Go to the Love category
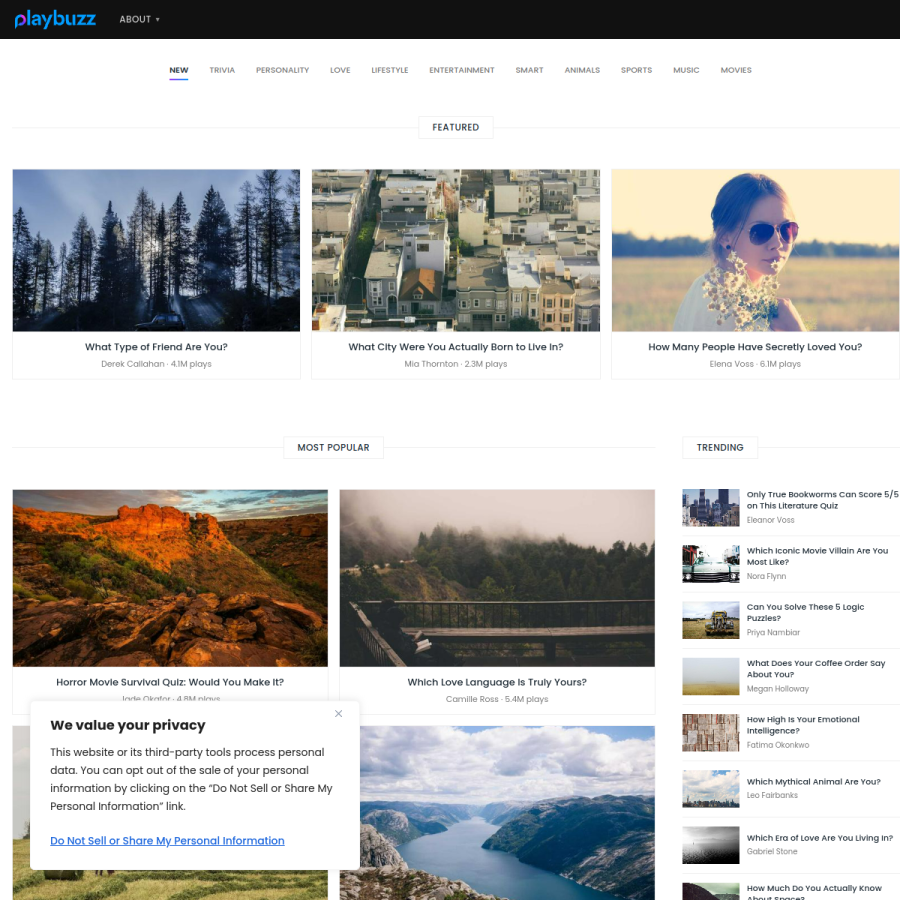Image resolution: width=900 pixels, height=900 pixels. click(340, 70)
